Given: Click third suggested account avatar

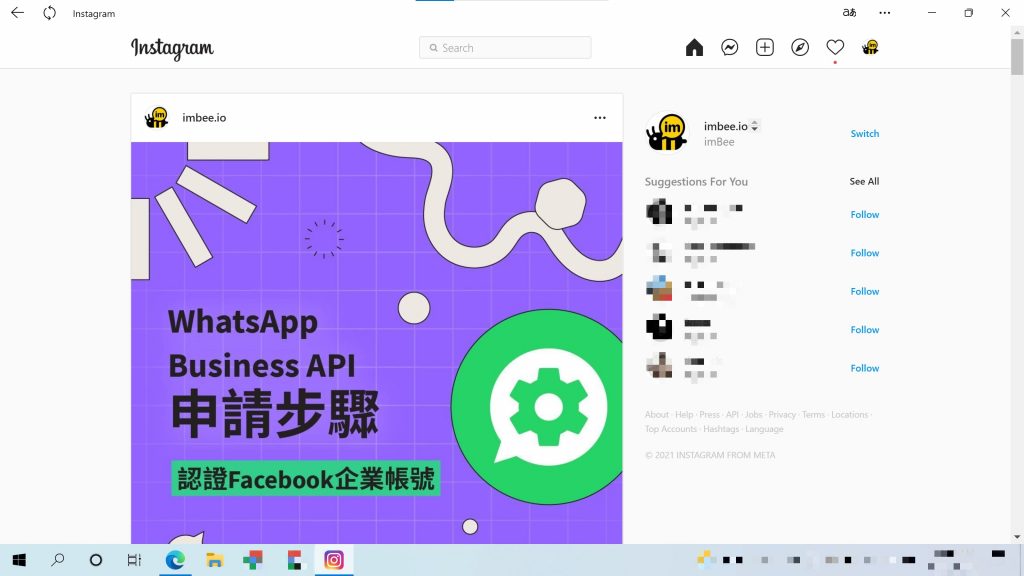Looking at the screenshot, I should click(659, 289).
